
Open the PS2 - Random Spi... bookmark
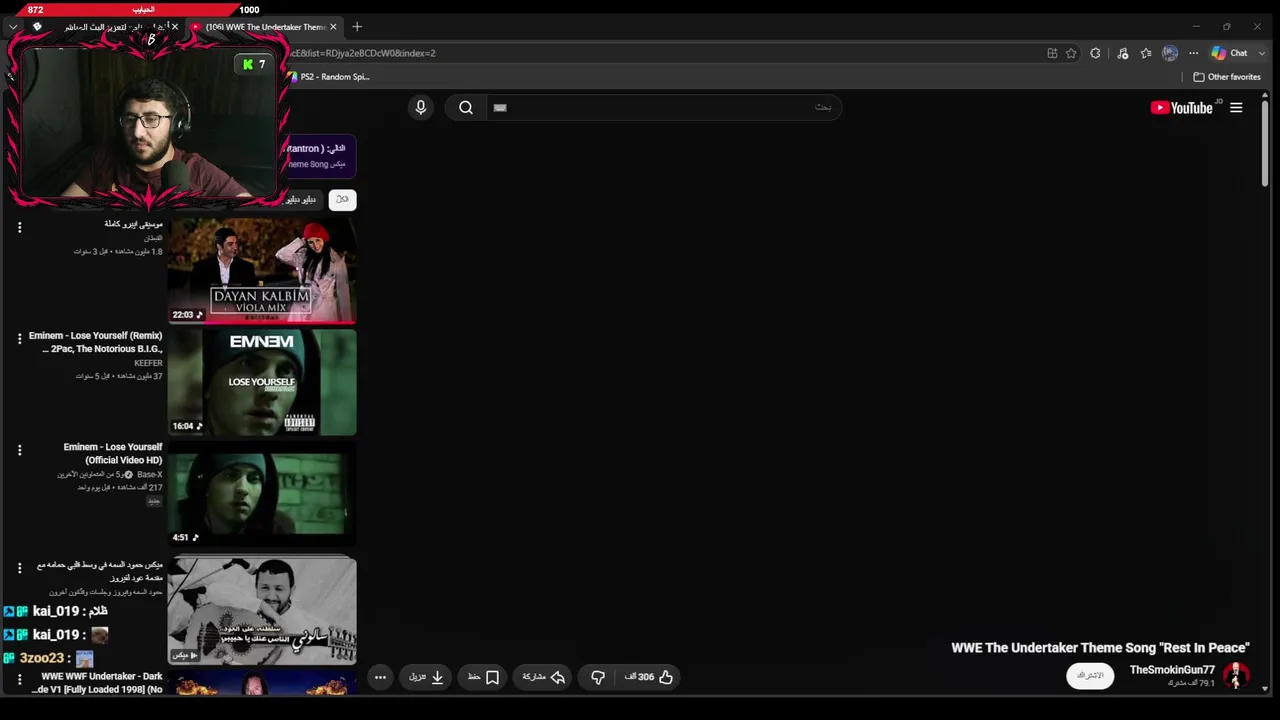point(329,77)
